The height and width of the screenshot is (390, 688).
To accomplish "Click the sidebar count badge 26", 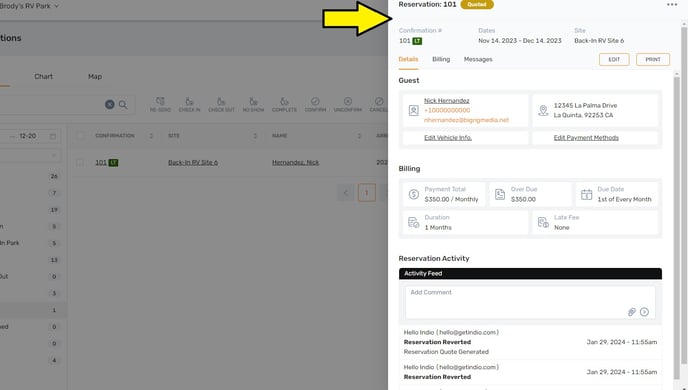I will 54,176.
